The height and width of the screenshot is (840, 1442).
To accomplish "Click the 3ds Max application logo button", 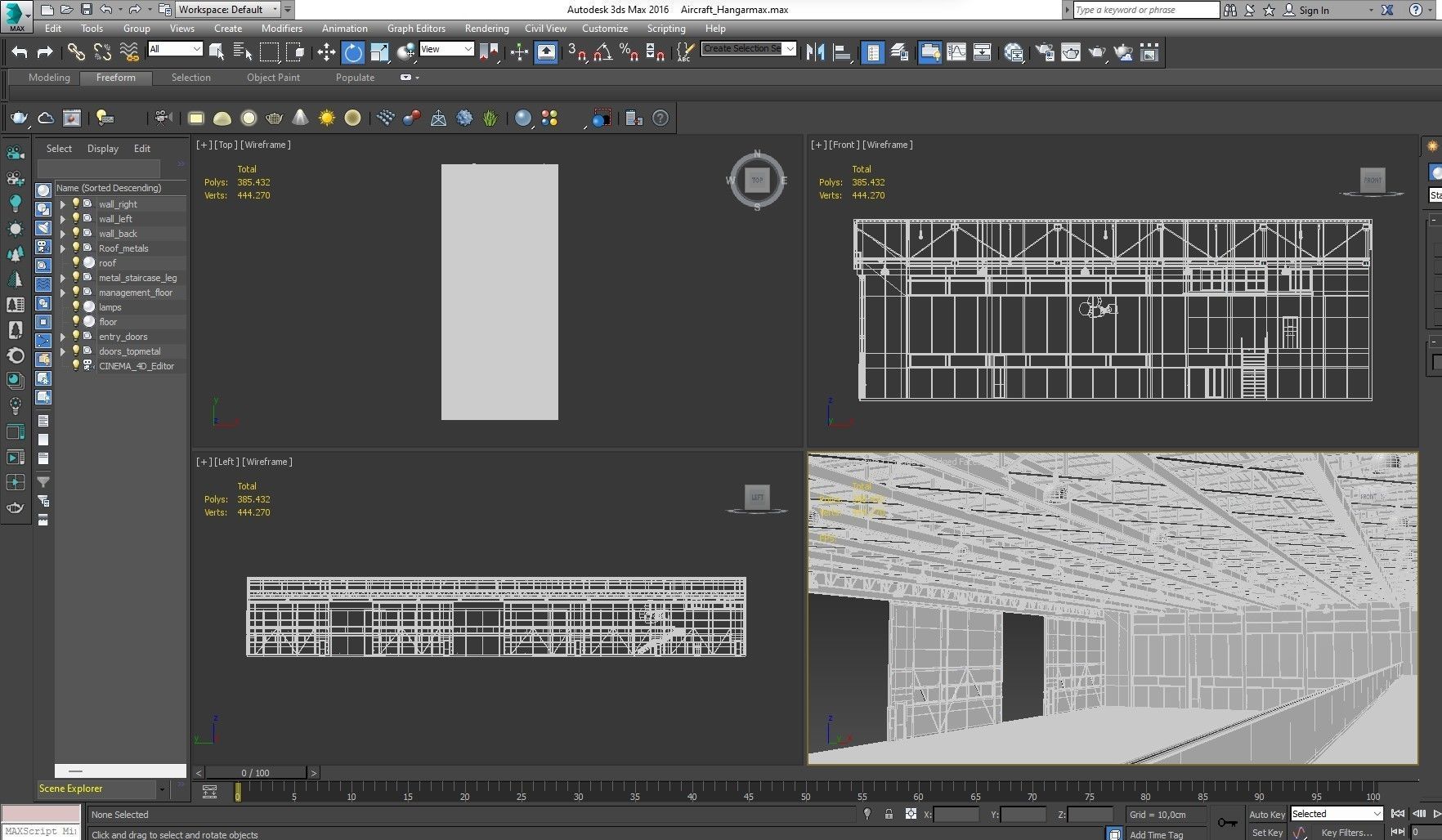I will 16,16.
